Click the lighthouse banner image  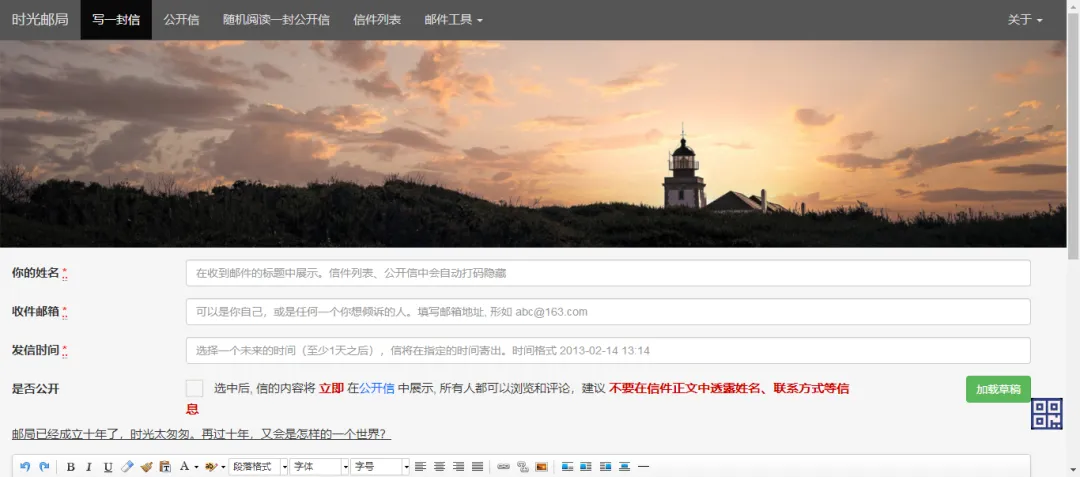533,143
